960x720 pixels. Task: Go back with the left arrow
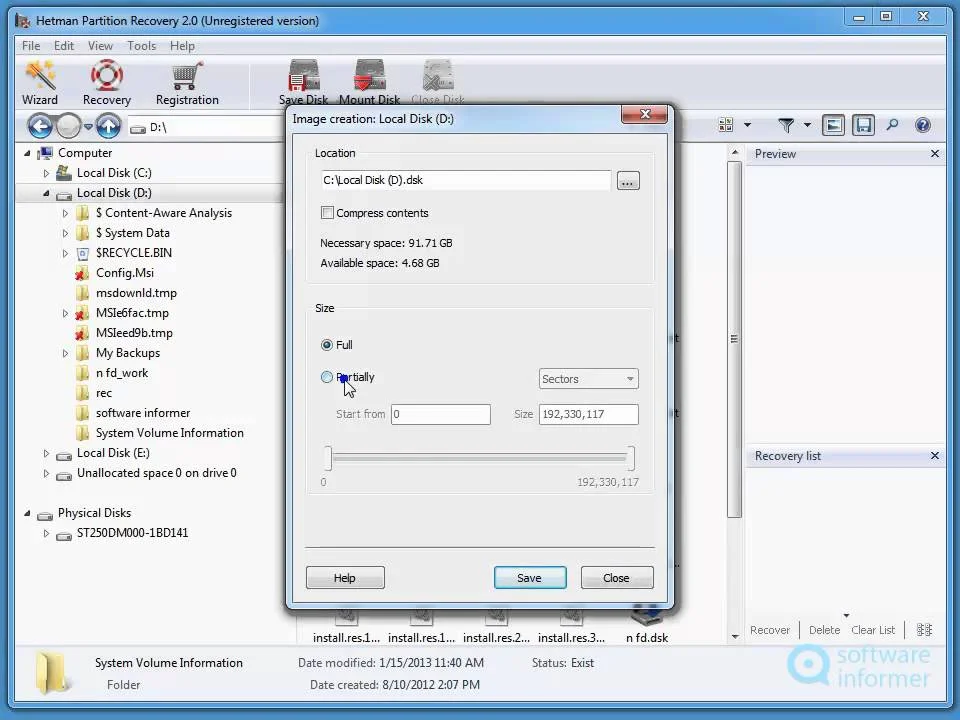40,127
